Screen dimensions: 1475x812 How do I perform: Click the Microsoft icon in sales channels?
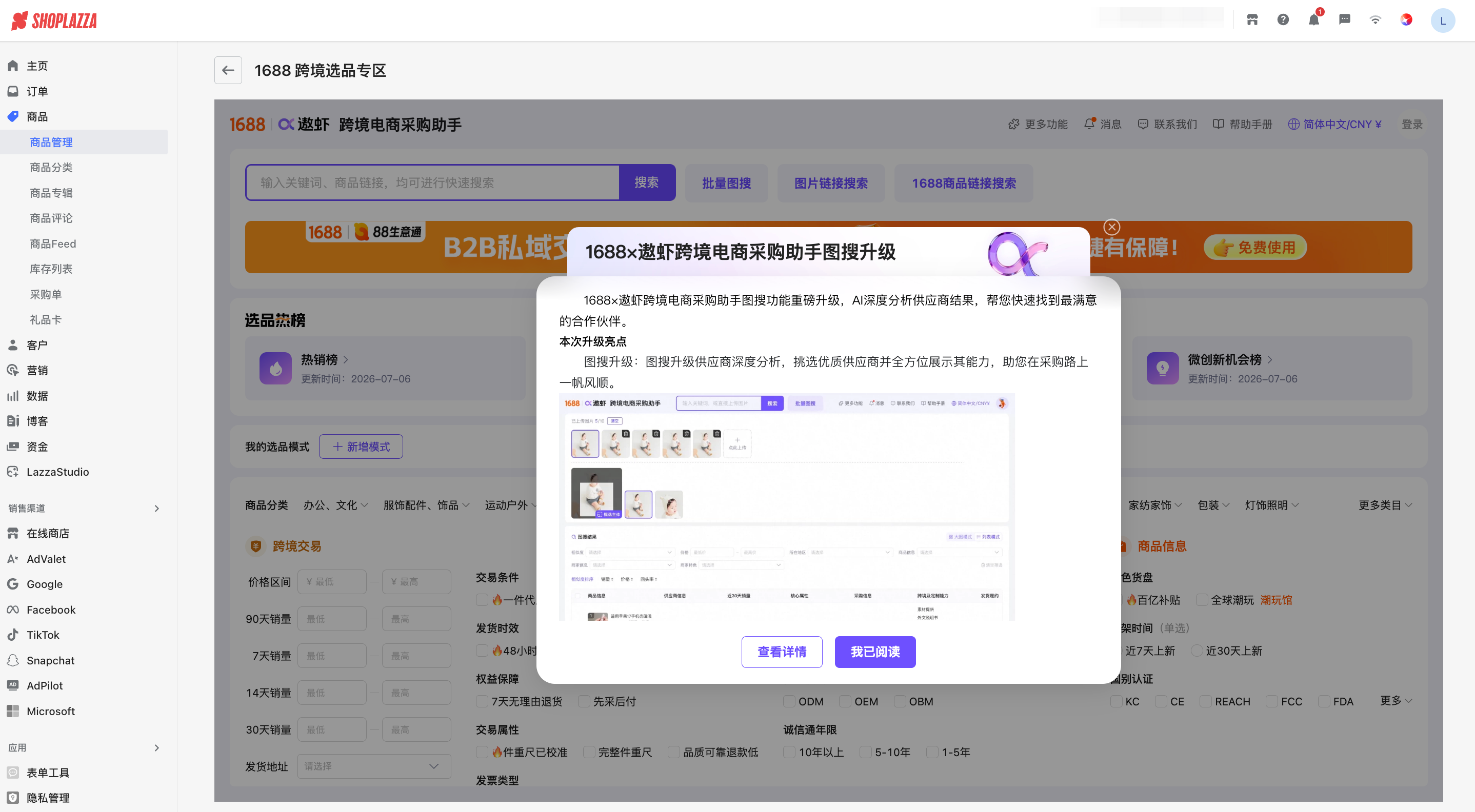point(13,710)
